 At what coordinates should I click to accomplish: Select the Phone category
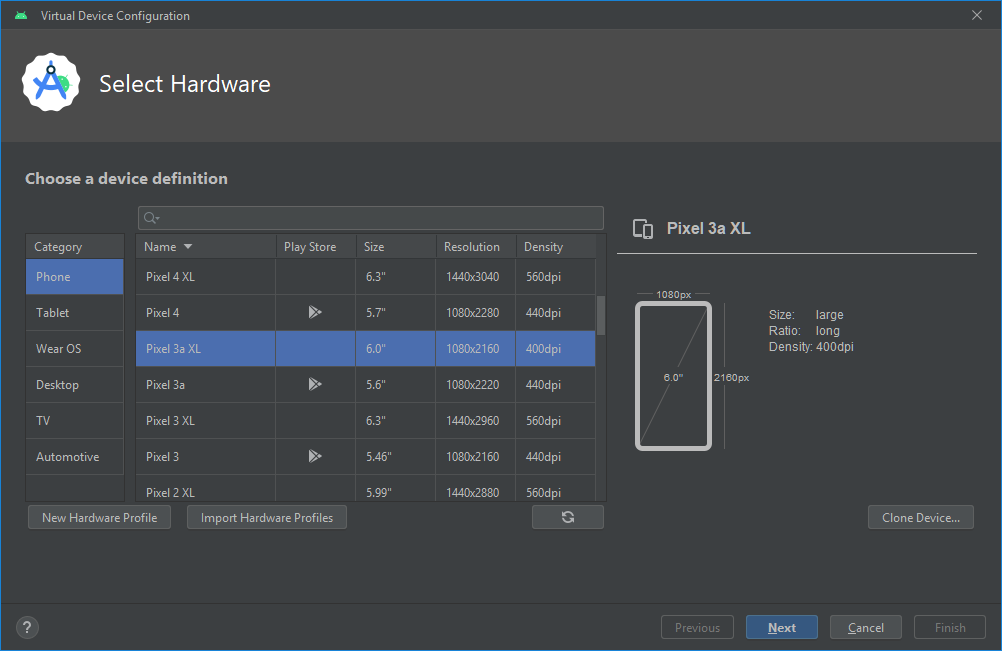[75, 277]
